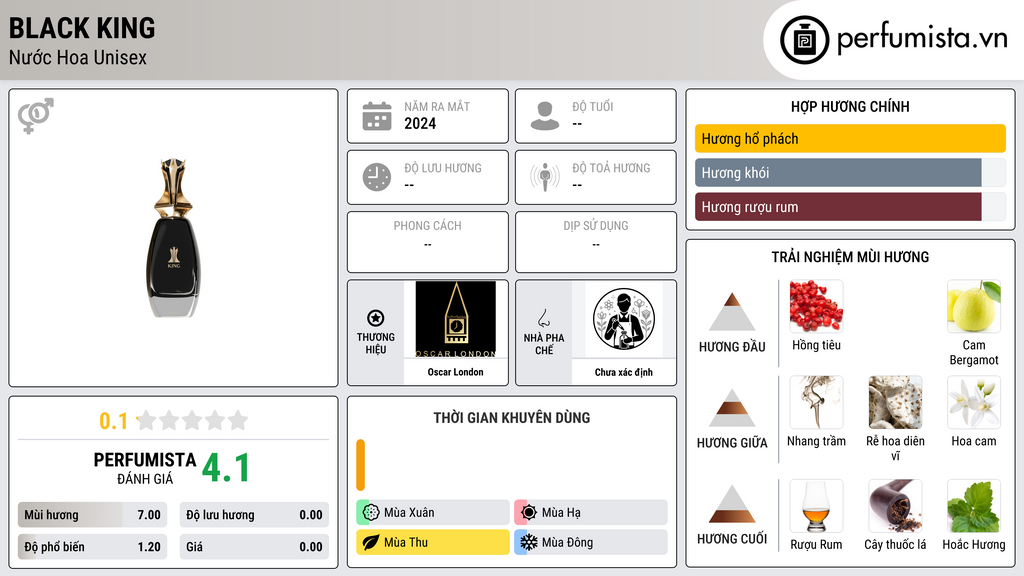Select the highlighted Mùa Thu season chip
The image size is (1024, 576).
coord(433,542)
